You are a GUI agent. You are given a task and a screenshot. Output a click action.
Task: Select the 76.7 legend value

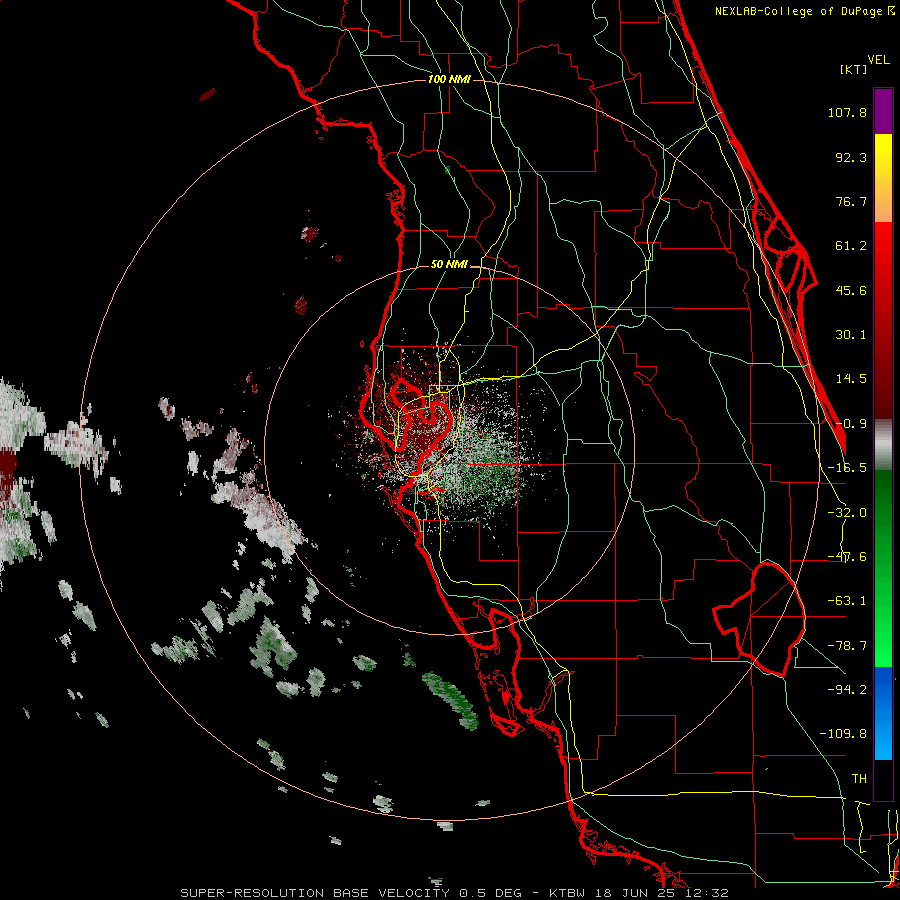pyautogui.click(x=851, y=201)
